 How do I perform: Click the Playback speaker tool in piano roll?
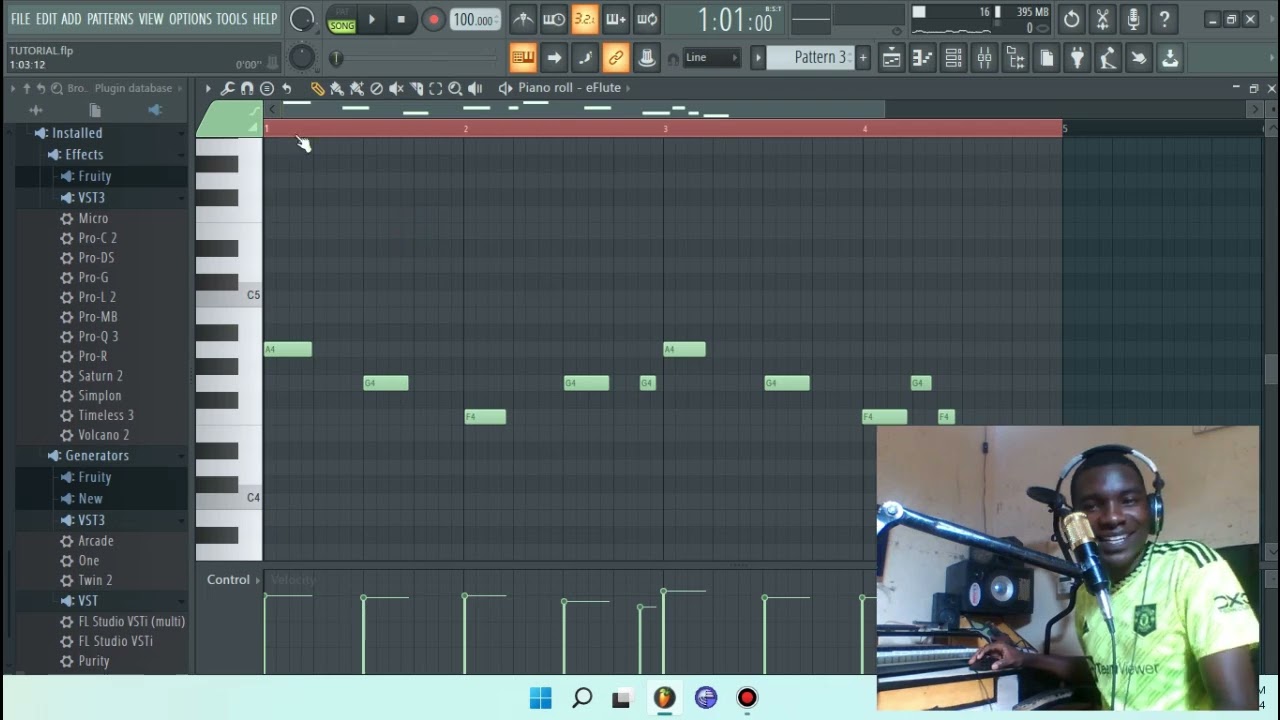475,88
